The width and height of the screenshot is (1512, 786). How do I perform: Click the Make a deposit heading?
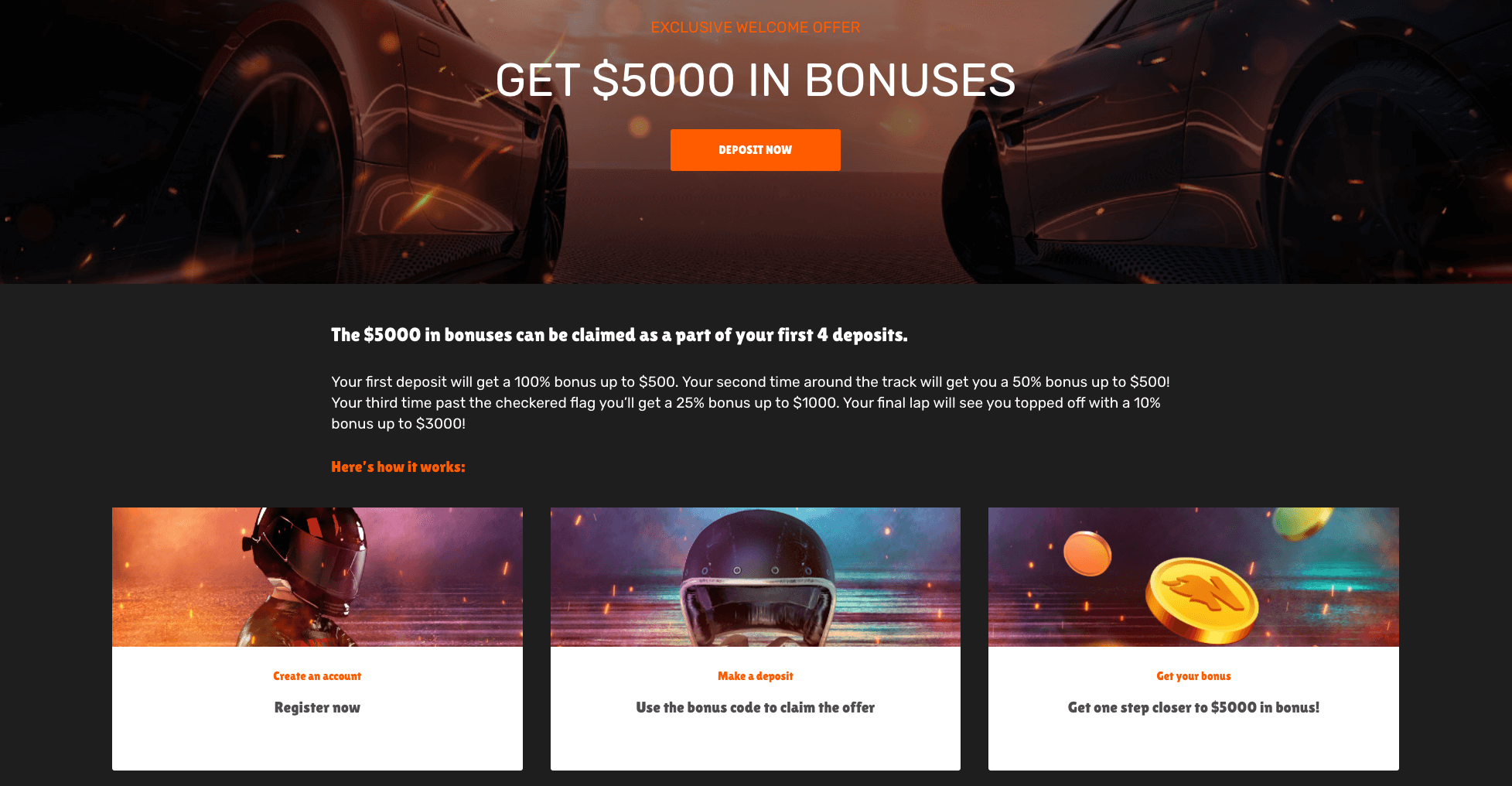(x=755, y=676)
